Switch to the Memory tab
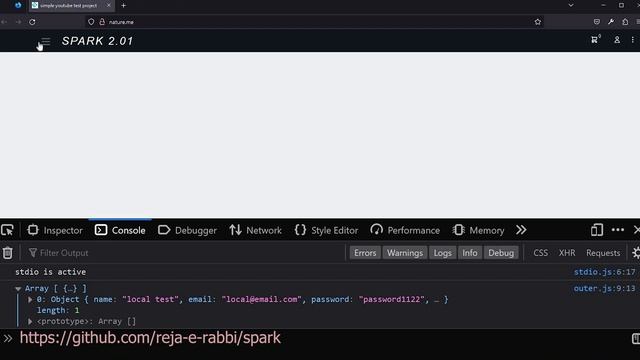Screen dimensions: 640x360 [x=478, y=230]
